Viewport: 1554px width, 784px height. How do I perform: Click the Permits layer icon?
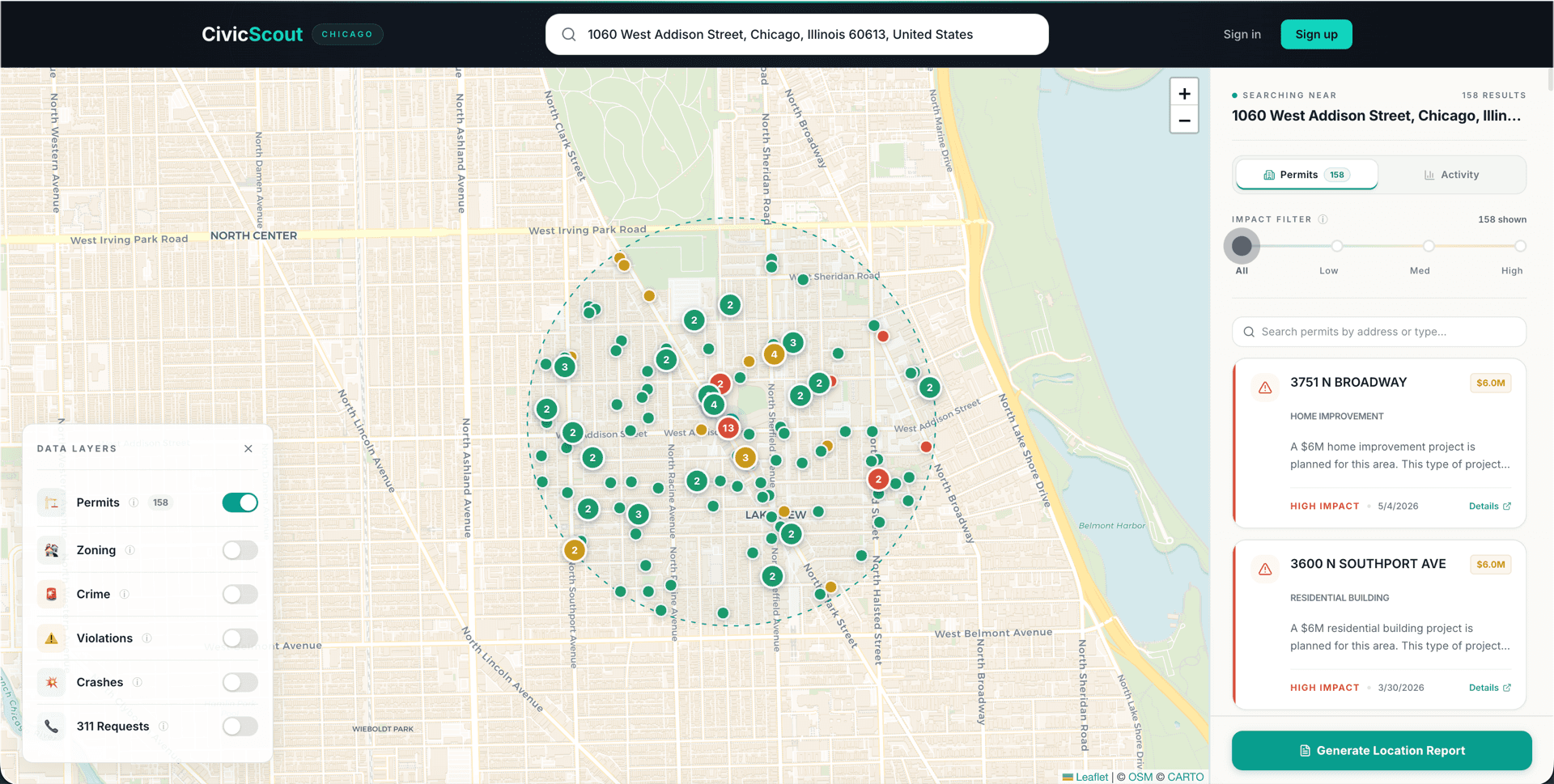(x=52, y=502)
